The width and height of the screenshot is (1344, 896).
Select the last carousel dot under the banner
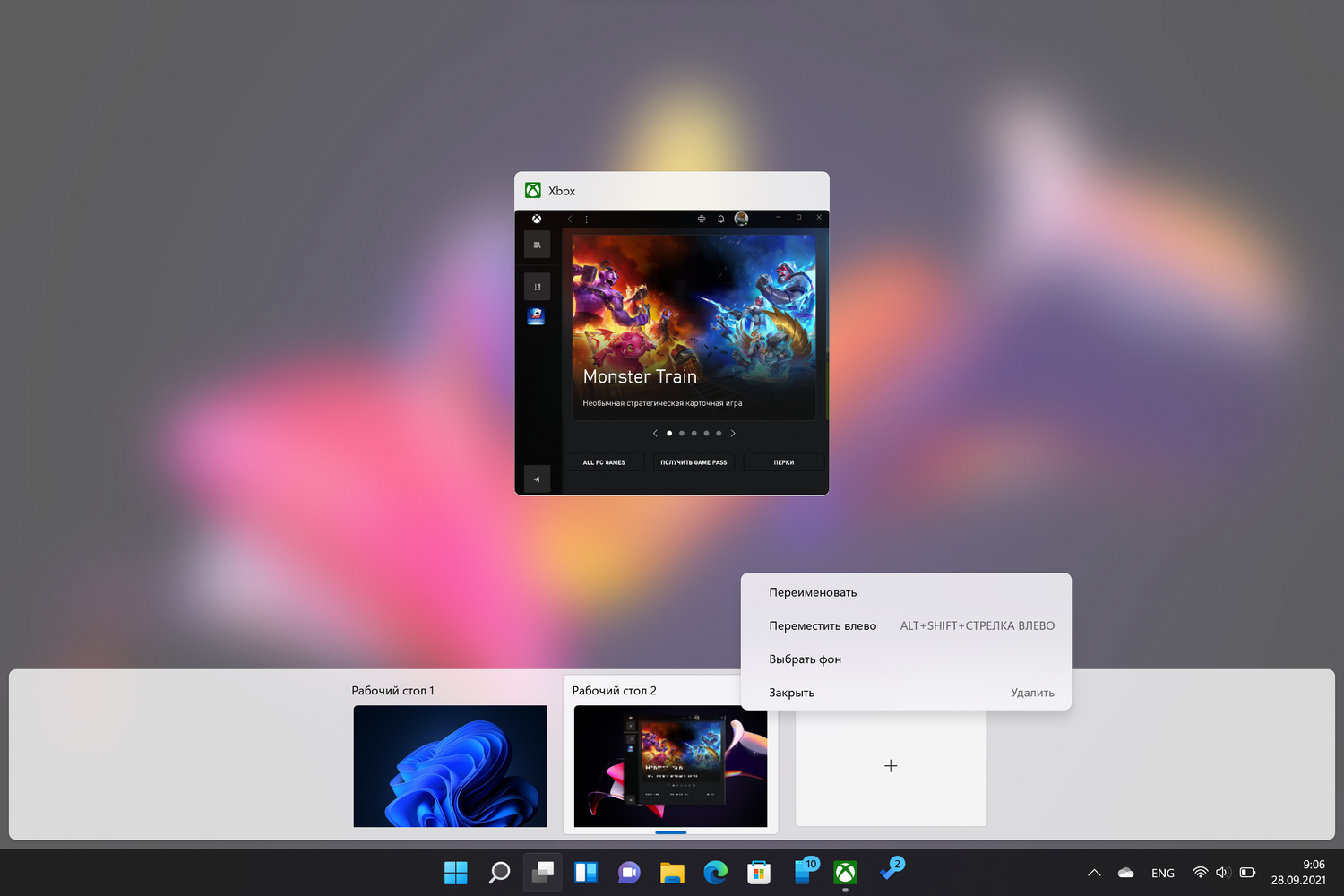coord(719,433)
